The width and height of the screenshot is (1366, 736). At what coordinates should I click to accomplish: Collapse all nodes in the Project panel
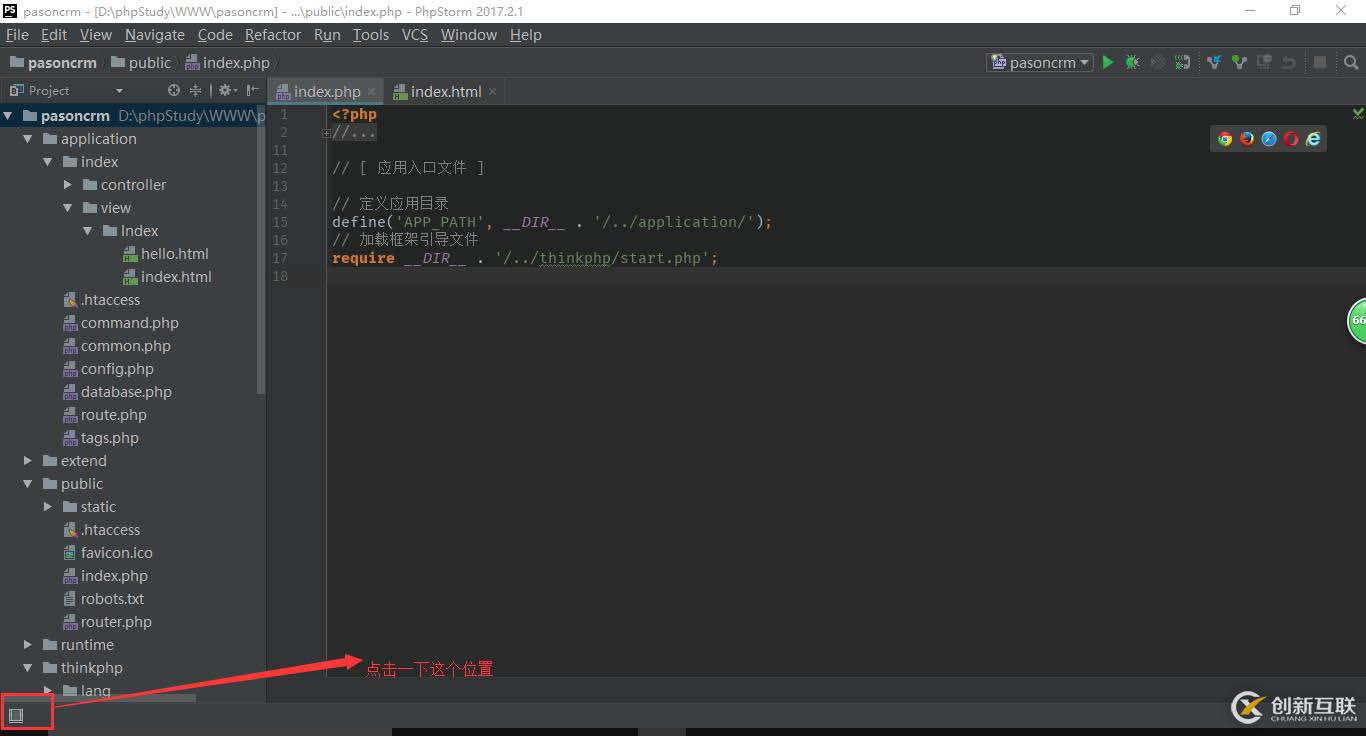(x=195, y=90)
